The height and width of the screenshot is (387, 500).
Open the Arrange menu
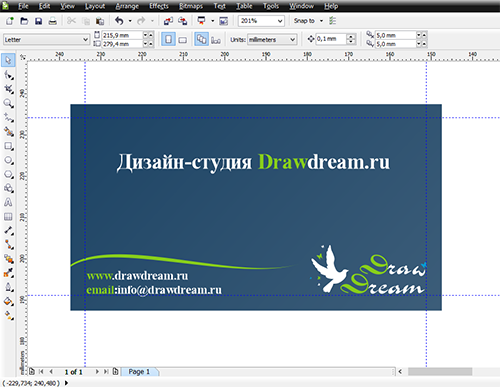[127, 6]
